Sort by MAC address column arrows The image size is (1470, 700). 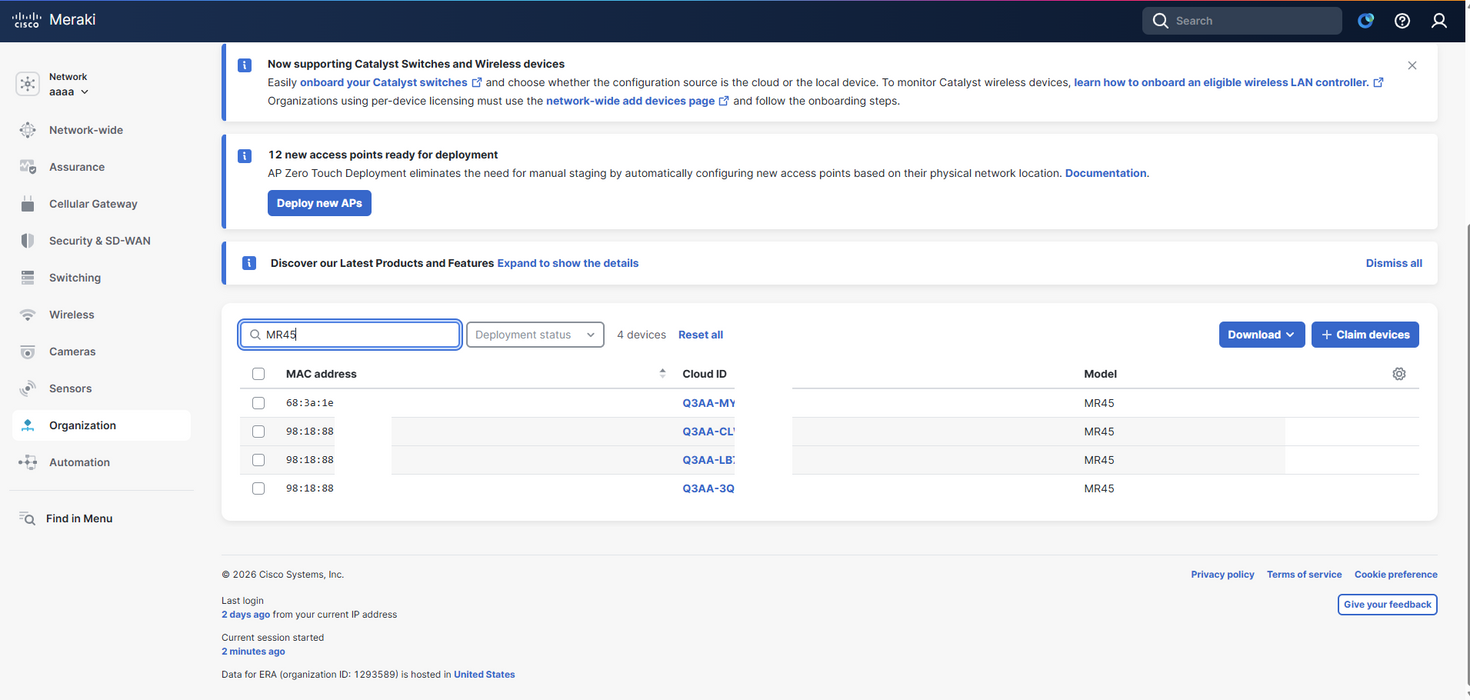[662, 374]
